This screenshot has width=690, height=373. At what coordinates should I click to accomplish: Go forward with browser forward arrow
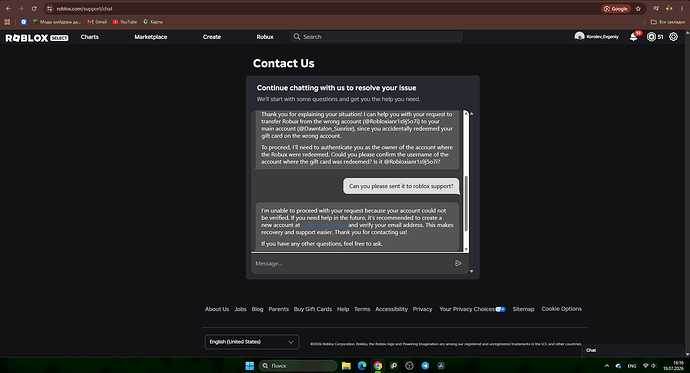tap(21, 8)
